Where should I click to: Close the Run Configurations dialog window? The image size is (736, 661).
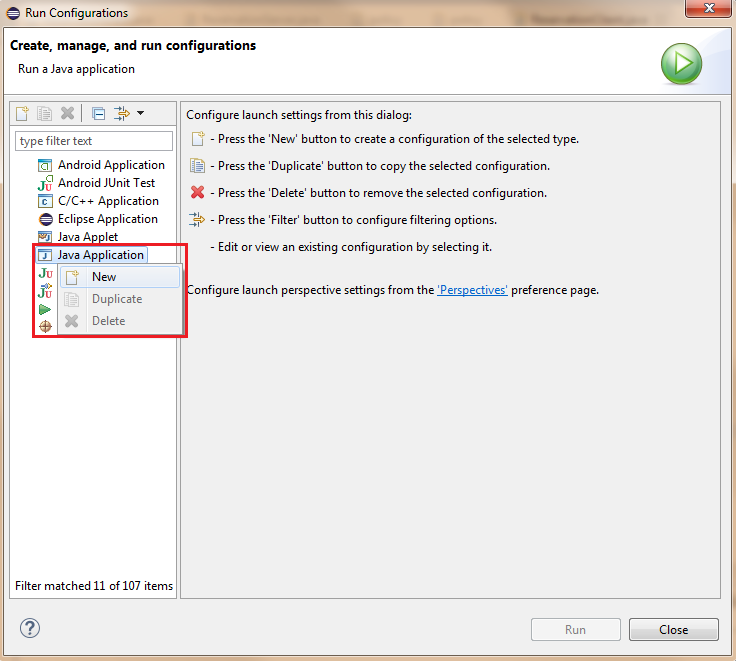[709, 8]
